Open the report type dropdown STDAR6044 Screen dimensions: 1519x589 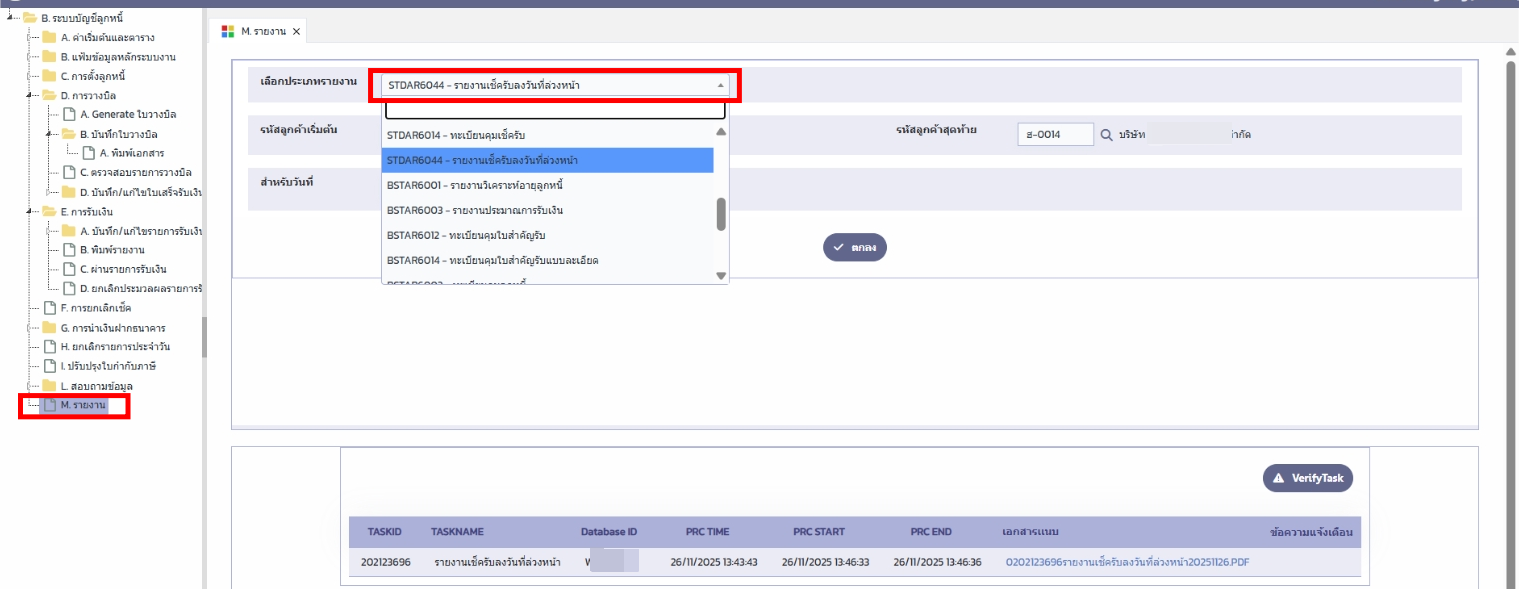point(555,86)
